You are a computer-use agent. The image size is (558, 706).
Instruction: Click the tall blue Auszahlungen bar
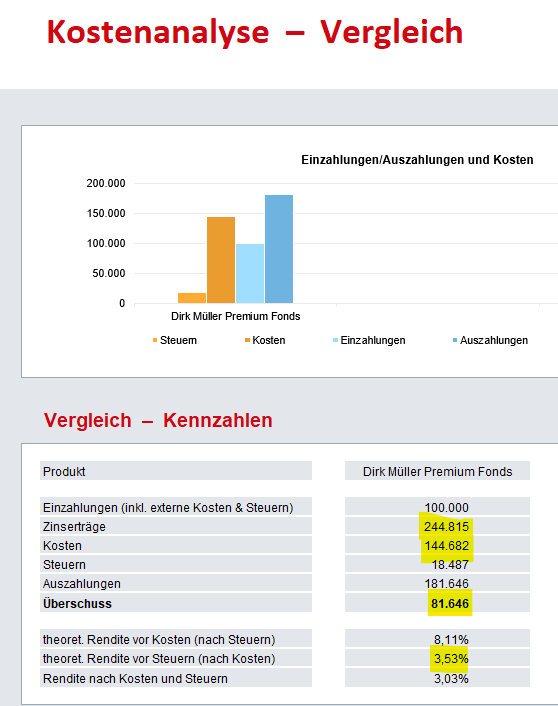(x=279, y=249)
